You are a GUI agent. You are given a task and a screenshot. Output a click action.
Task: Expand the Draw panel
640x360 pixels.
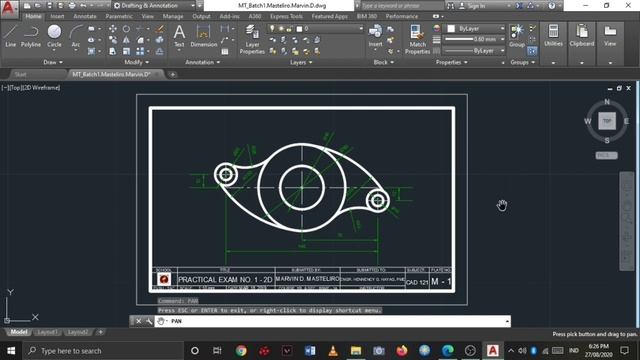53,62
